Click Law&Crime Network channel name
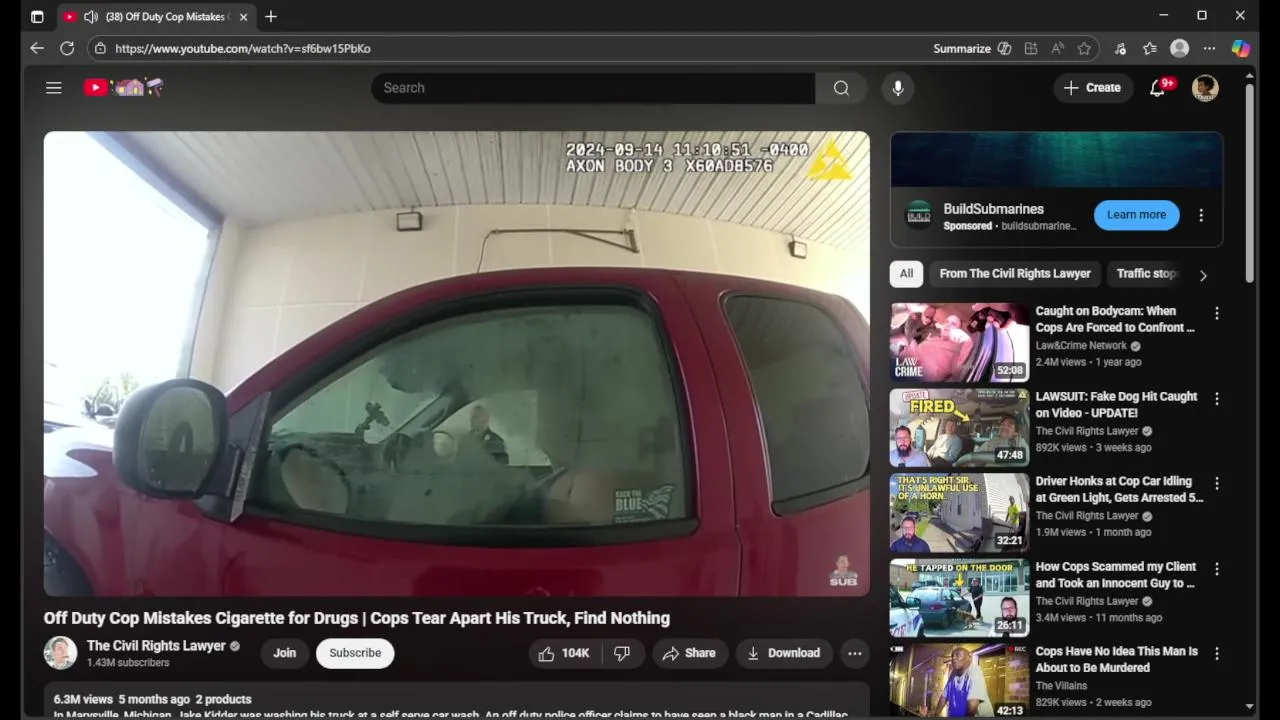 pos(1081,346)
